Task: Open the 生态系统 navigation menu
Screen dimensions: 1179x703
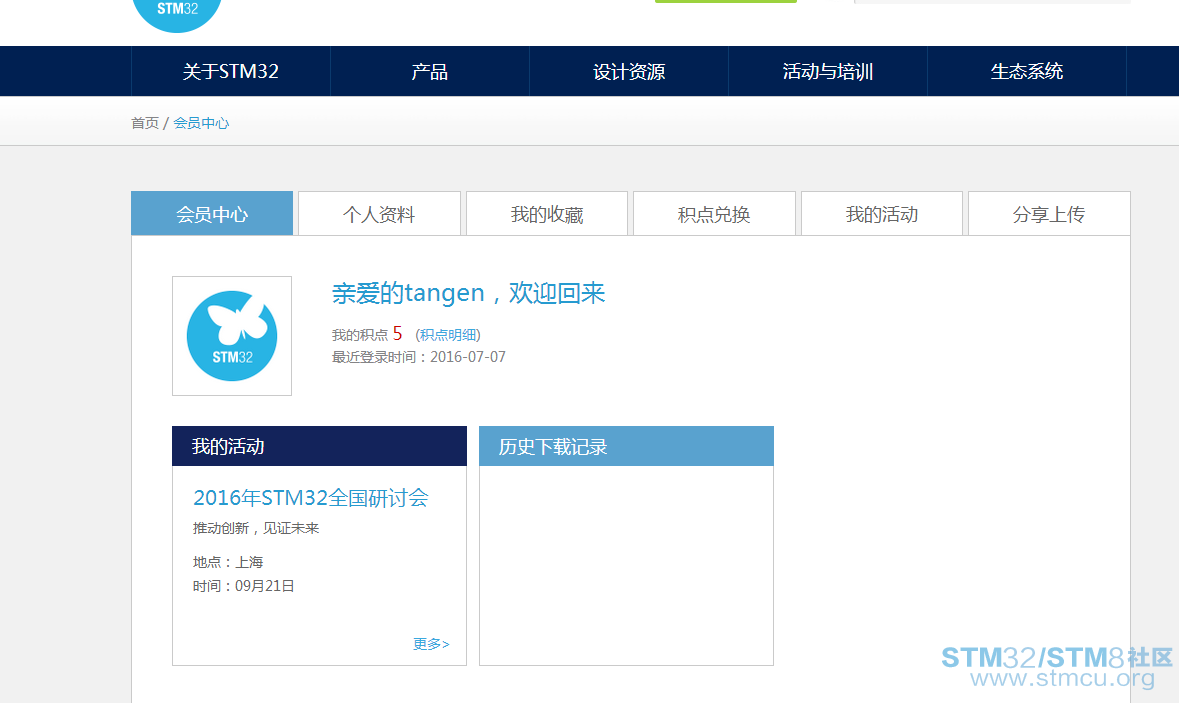Action: (x=1026, y=71)
